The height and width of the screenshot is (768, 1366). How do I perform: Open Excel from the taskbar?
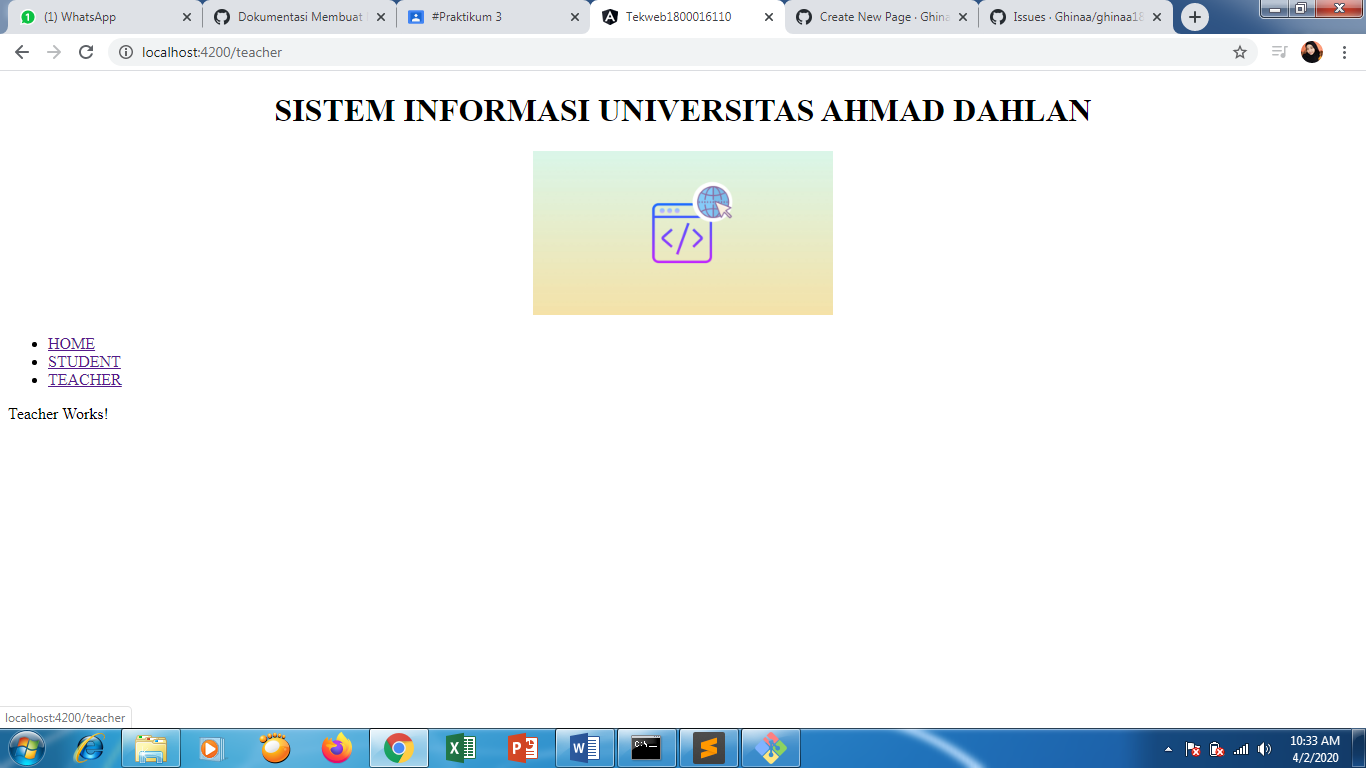click(x=461, y=748)
